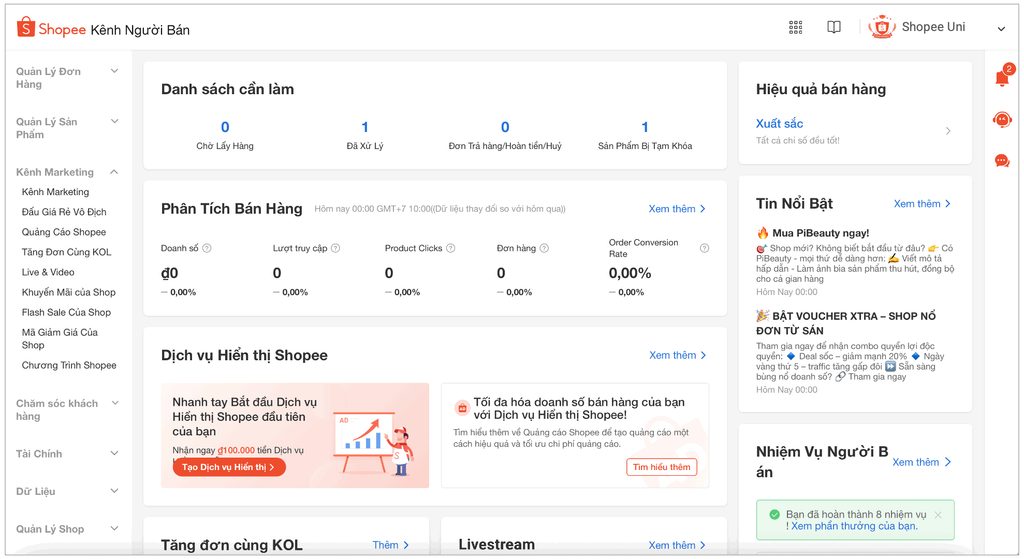Expand Dữ Liệu menu

[114, 491]
